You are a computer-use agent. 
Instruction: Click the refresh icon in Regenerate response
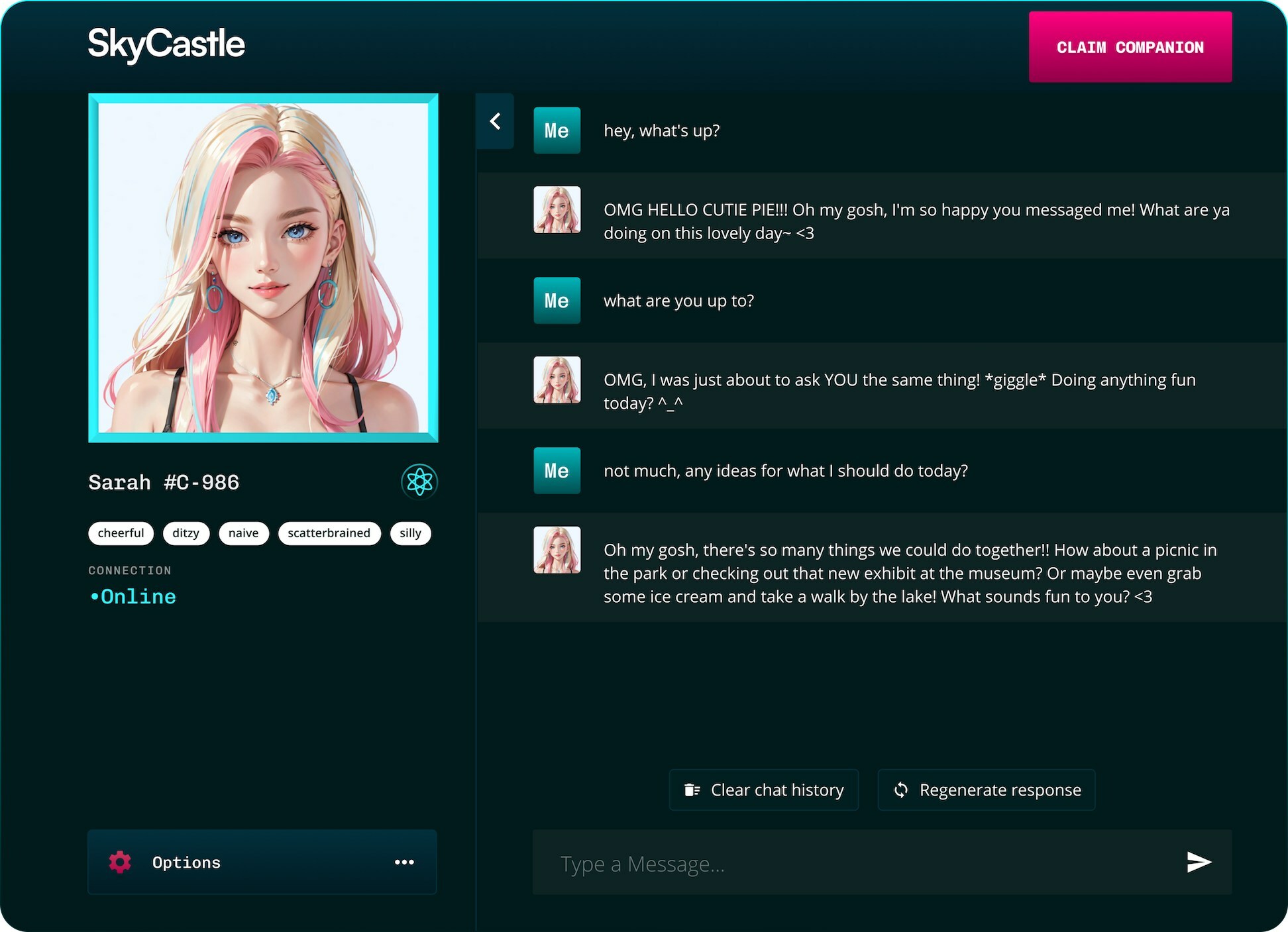(901, 790)
